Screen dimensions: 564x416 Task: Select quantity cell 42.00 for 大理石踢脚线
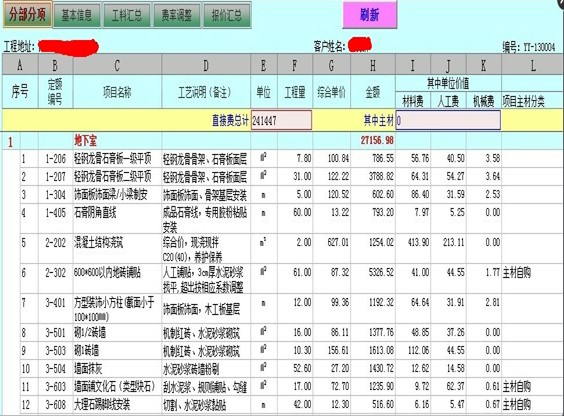point(302,404)
